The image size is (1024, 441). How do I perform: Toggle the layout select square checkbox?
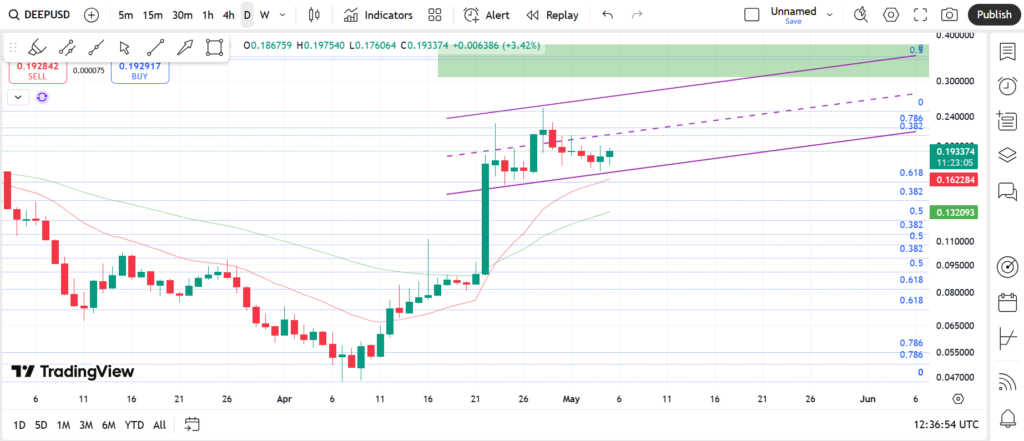pyautogui.click(x=752, y=15)
